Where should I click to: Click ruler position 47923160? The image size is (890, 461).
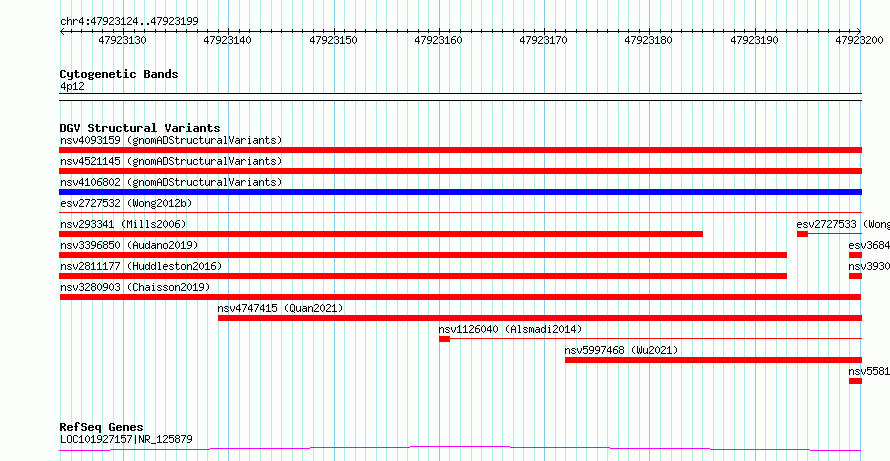click(x=438, y=40)
